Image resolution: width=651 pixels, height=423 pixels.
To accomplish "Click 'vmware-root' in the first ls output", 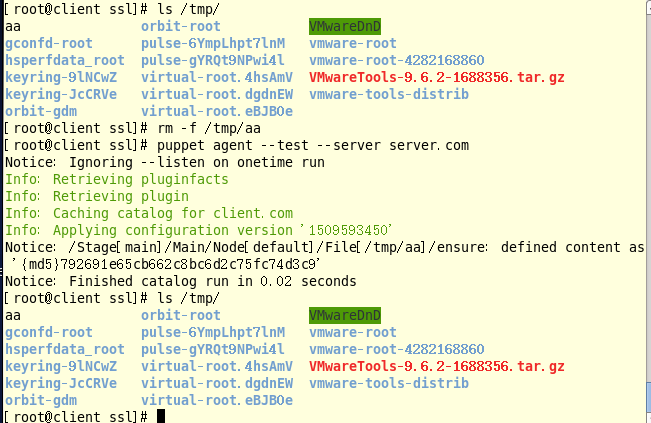I will [353, 44].
